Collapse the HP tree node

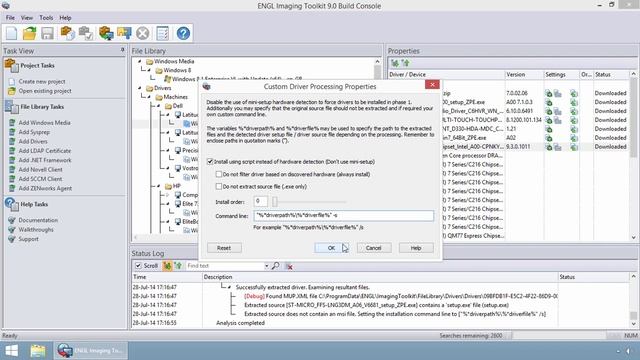pos(158,186)
